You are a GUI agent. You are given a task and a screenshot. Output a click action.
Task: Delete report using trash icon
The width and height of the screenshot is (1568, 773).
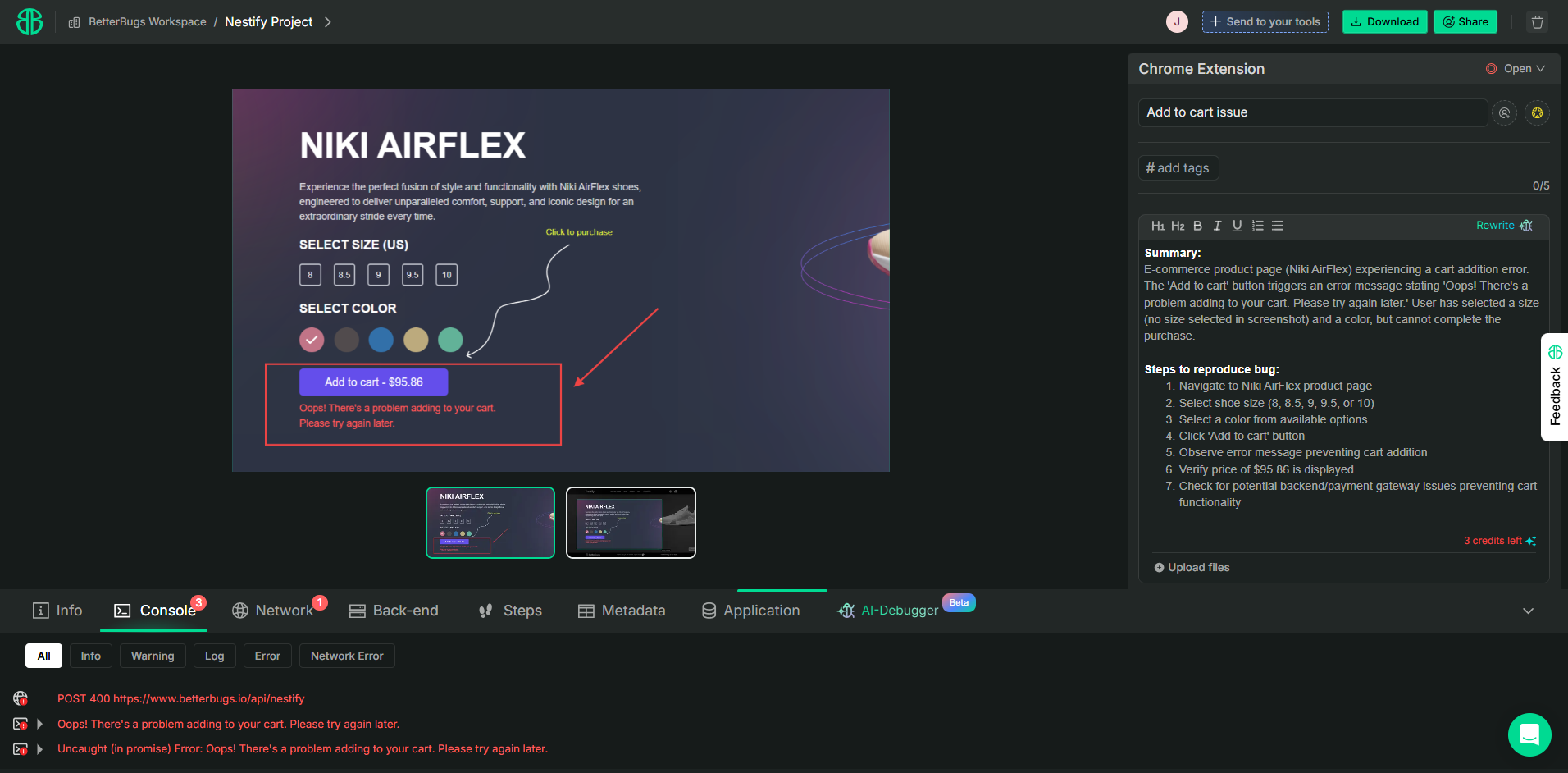pos(1538,22)
